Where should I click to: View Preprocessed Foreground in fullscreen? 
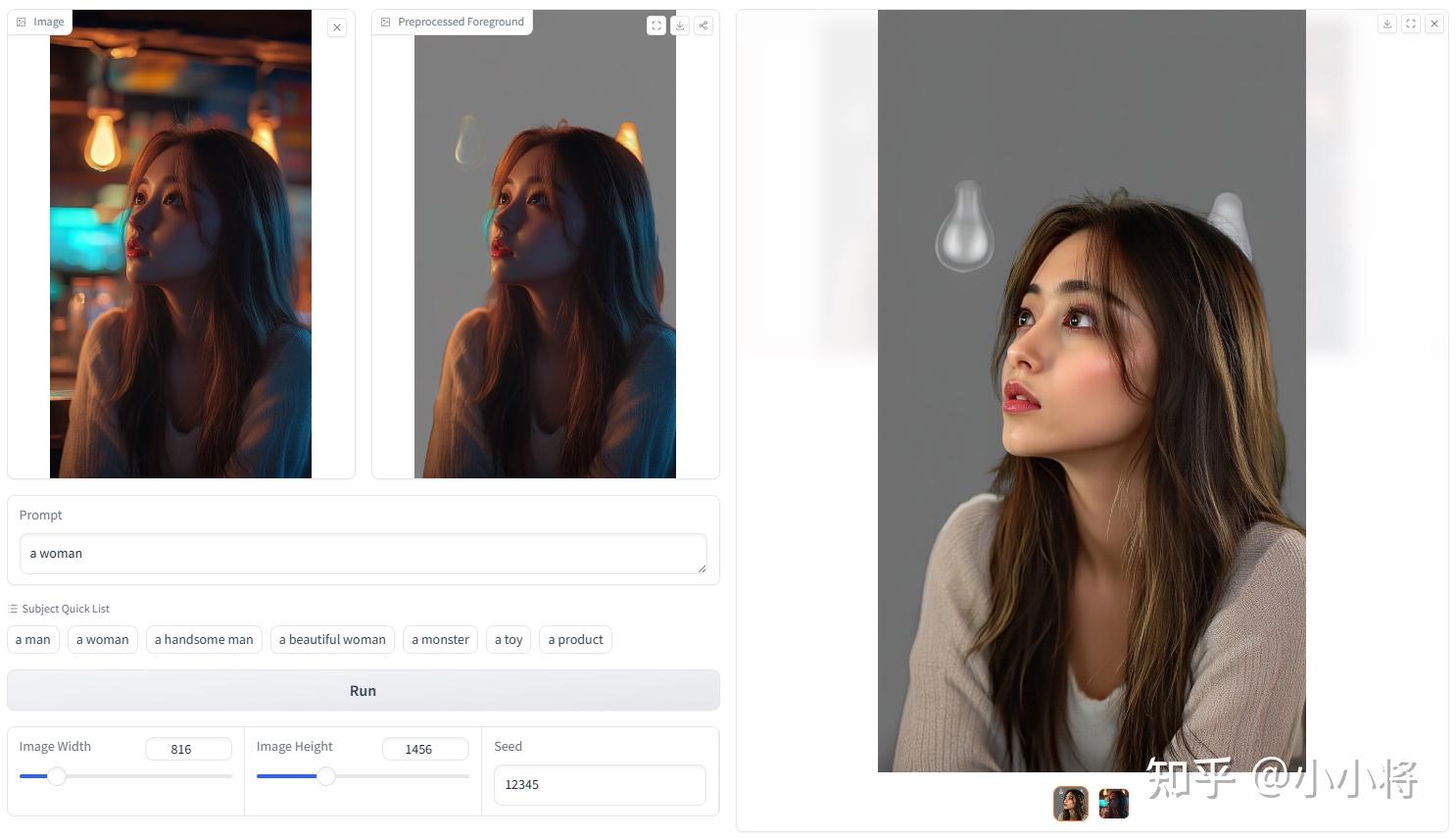click(656, 25)
